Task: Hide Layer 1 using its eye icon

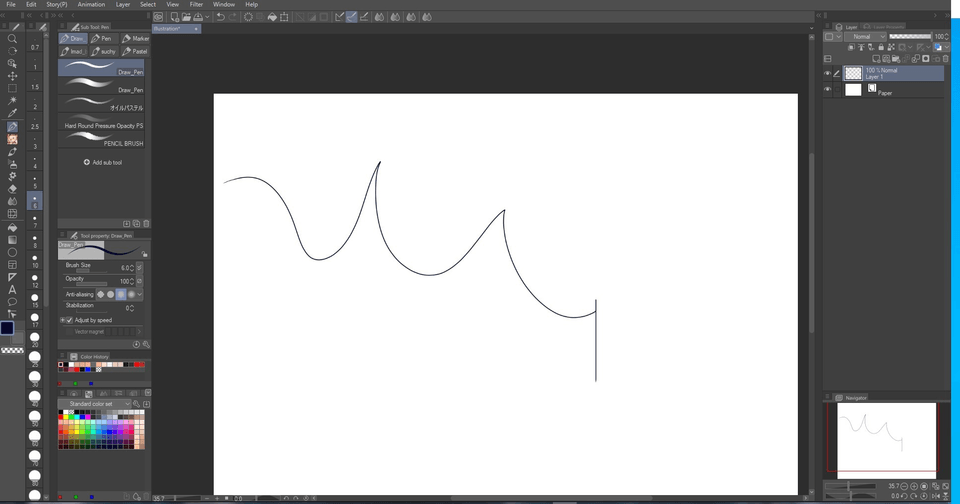Action: click(827, 74)
